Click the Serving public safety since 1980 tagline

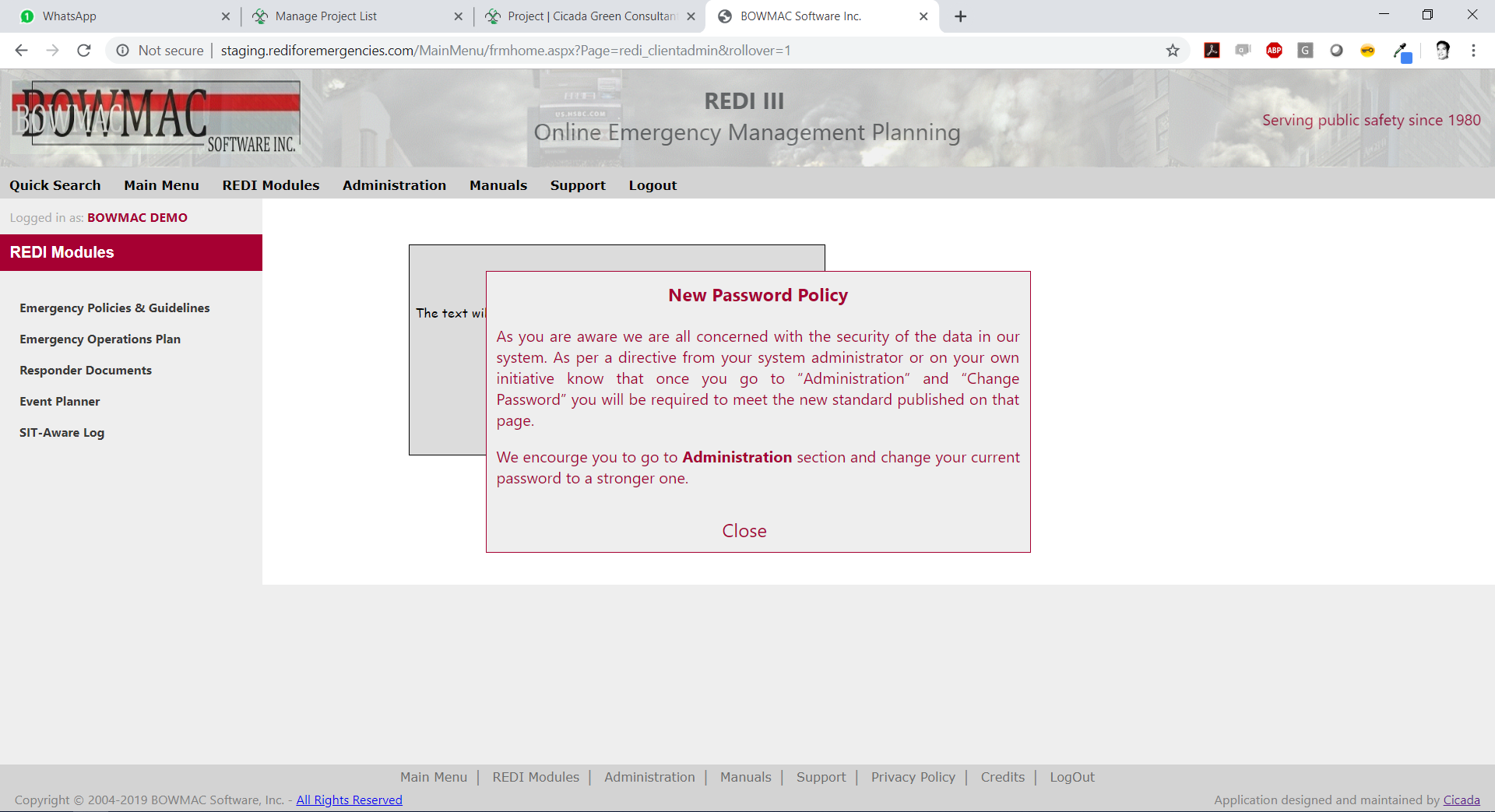(1371, 120)
